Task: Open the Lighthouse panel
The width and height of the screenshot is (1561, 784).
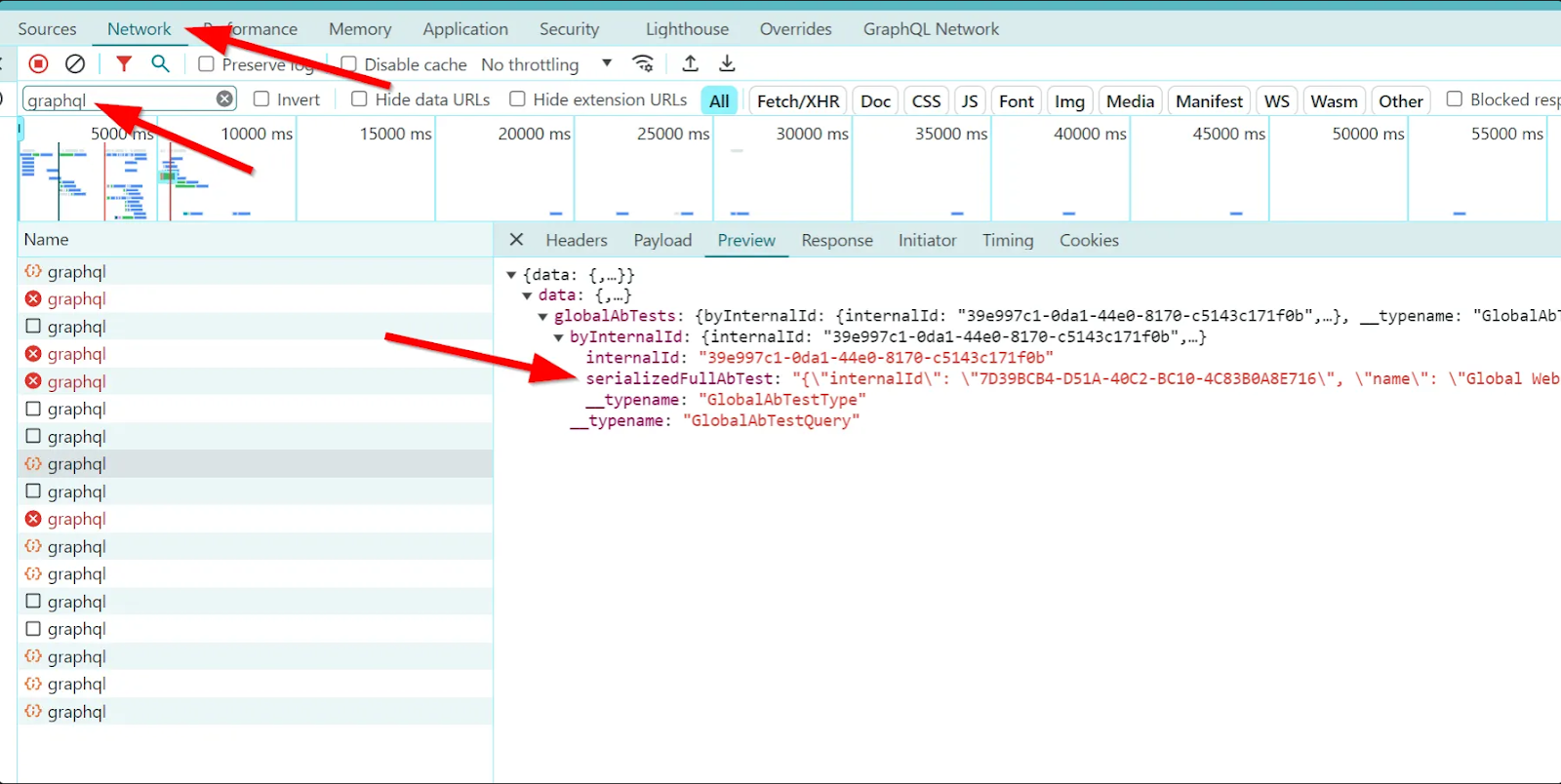Action: 687,29
